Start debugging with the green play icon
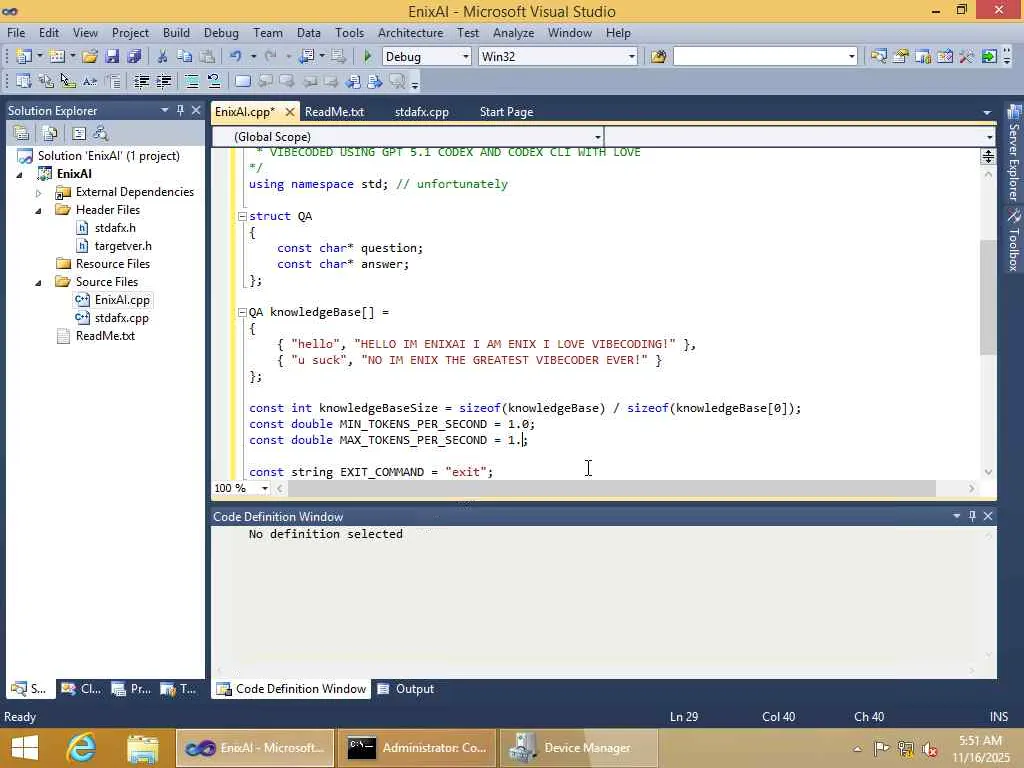The width and height of the screenshot is (1024, 768). [367, 56]
